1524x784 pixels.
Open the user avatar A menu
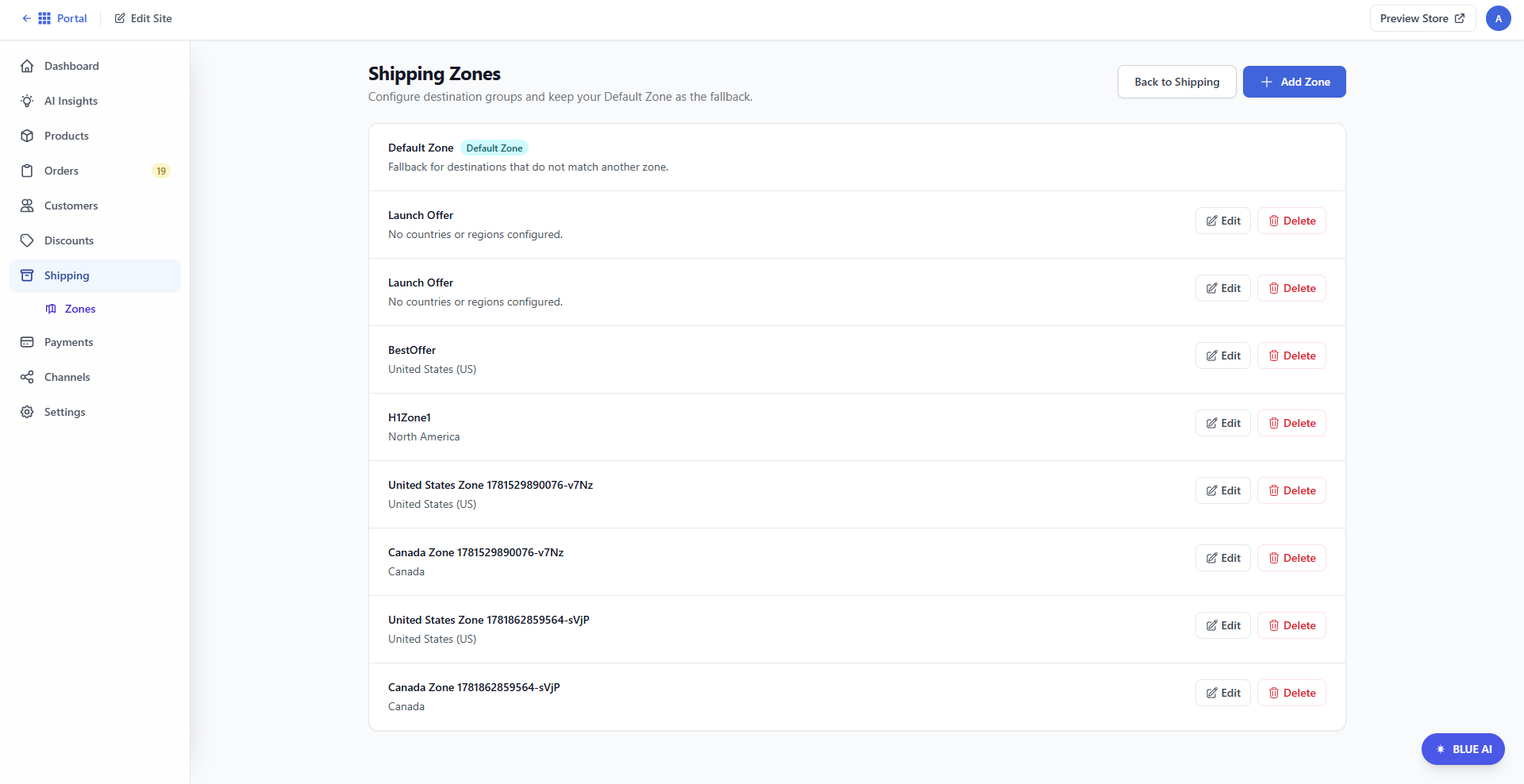(x=1499, y=18)
